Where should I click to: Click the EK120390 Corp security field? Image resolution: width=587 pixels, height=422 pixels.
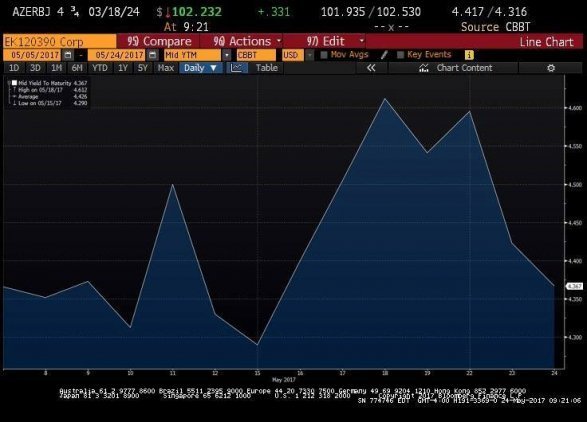tap(60, 41)
